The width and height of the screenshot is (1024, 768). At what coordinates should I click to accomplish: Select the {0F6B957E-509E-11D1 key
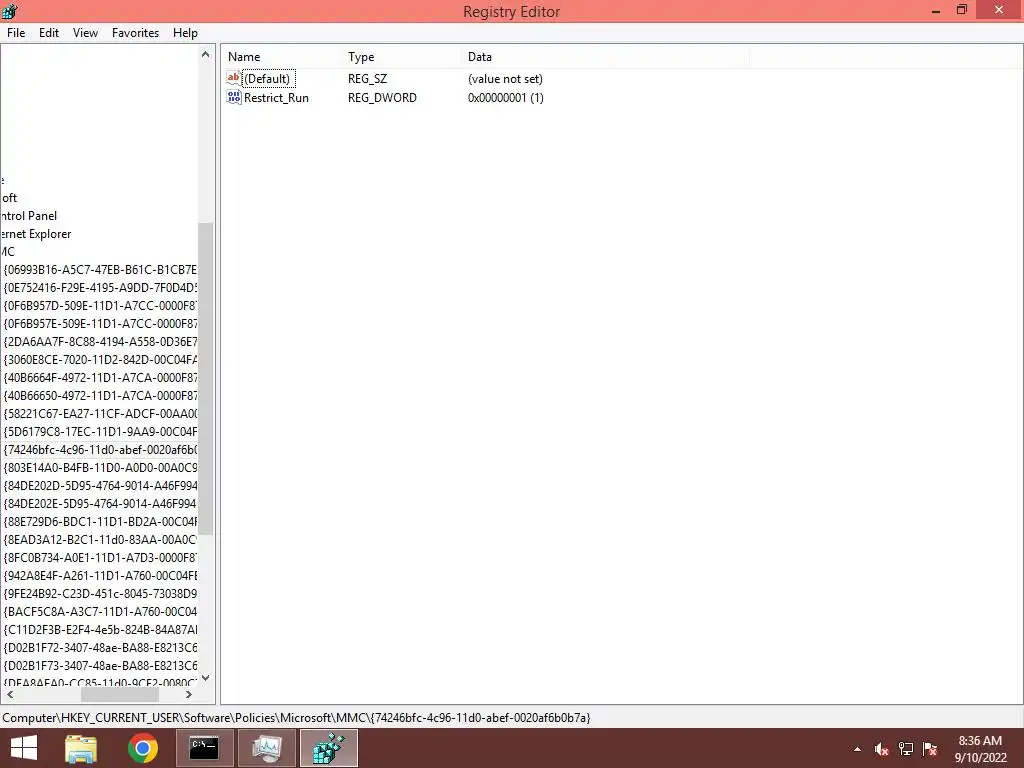coord(100,324)
